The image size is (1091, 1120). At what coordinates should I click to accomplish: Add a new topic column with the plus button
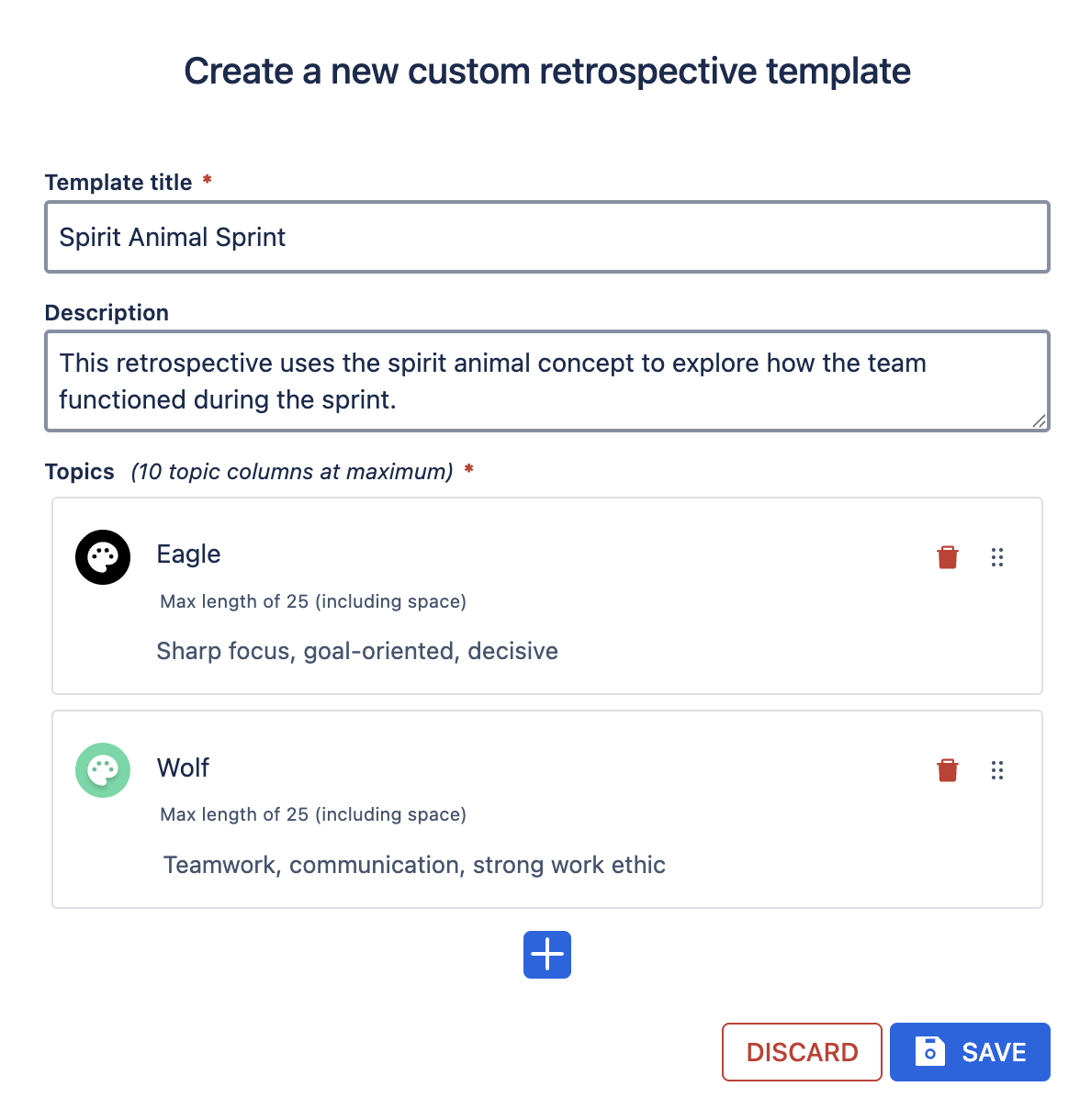tap(547, 955)
